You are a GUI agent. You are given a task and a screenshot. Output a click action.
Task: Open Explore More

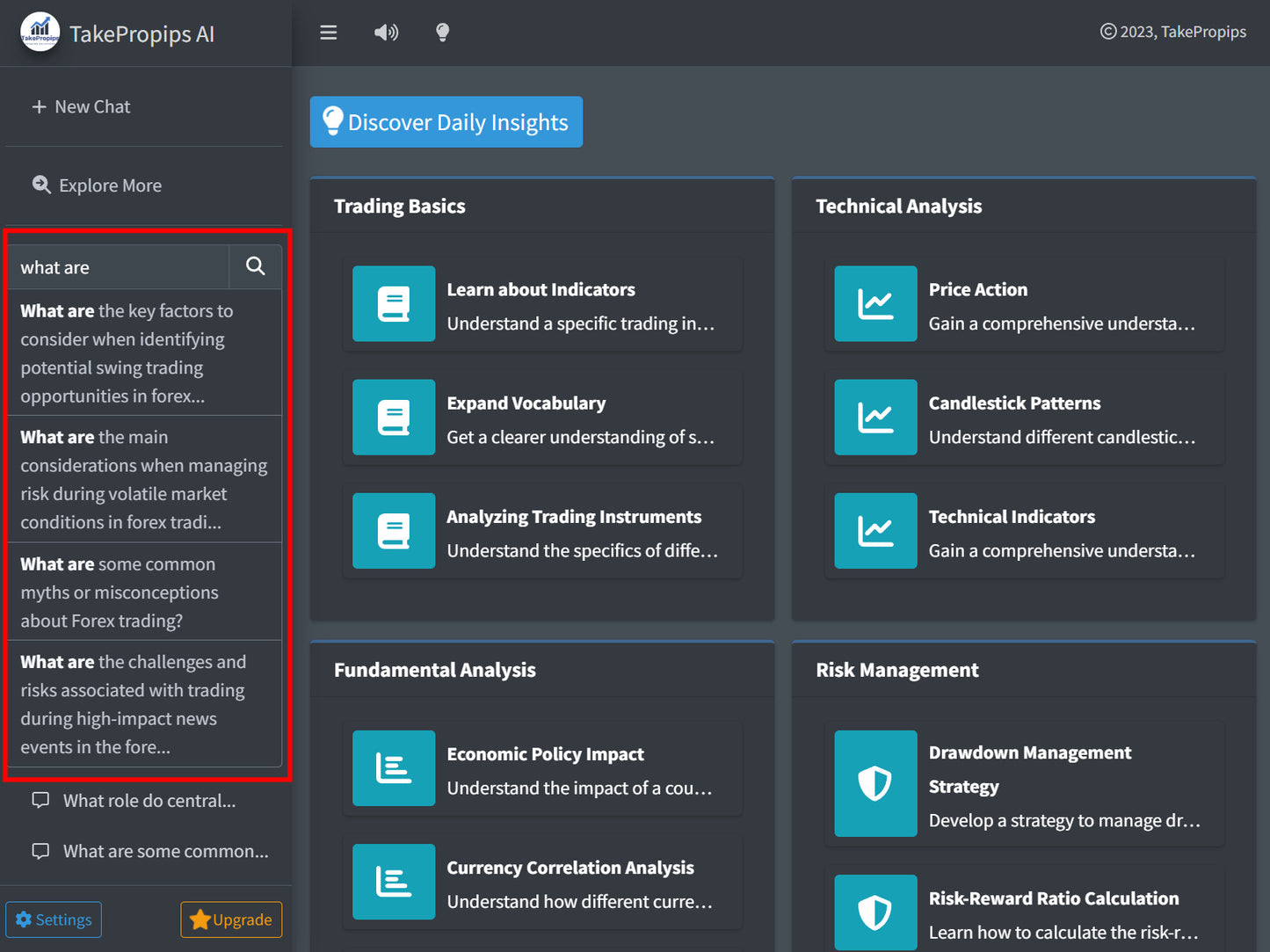click(x=98, y=185)
